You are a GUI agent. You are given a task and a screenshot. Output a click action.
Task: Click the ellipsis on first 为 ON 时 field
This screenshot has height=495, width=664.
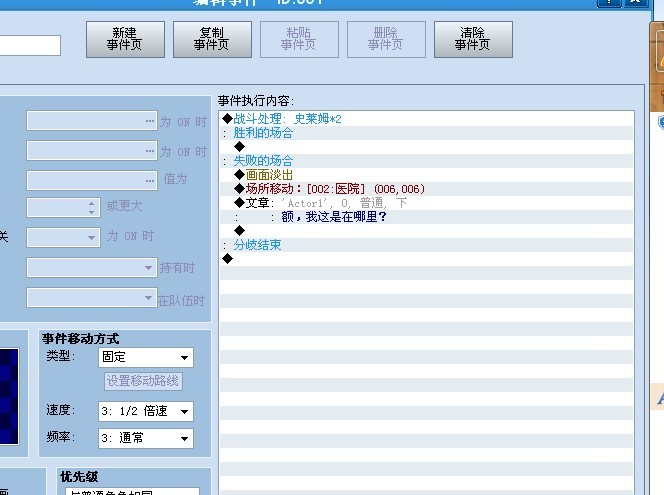click(x=150, y=121)
